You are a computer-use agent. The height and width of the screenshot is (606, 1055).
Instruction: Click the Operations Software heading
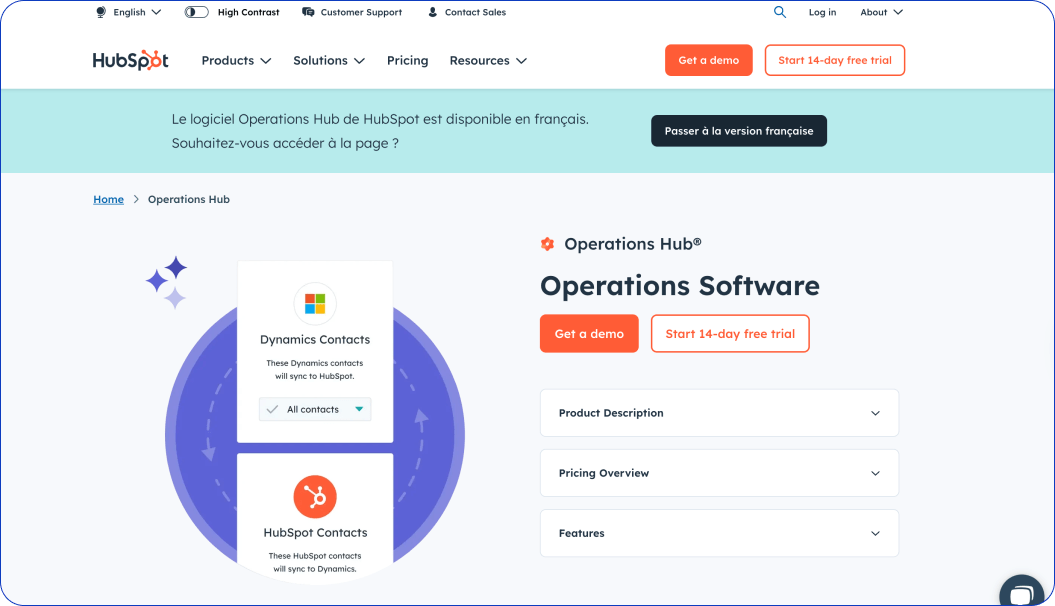click(x=680, y=286)
